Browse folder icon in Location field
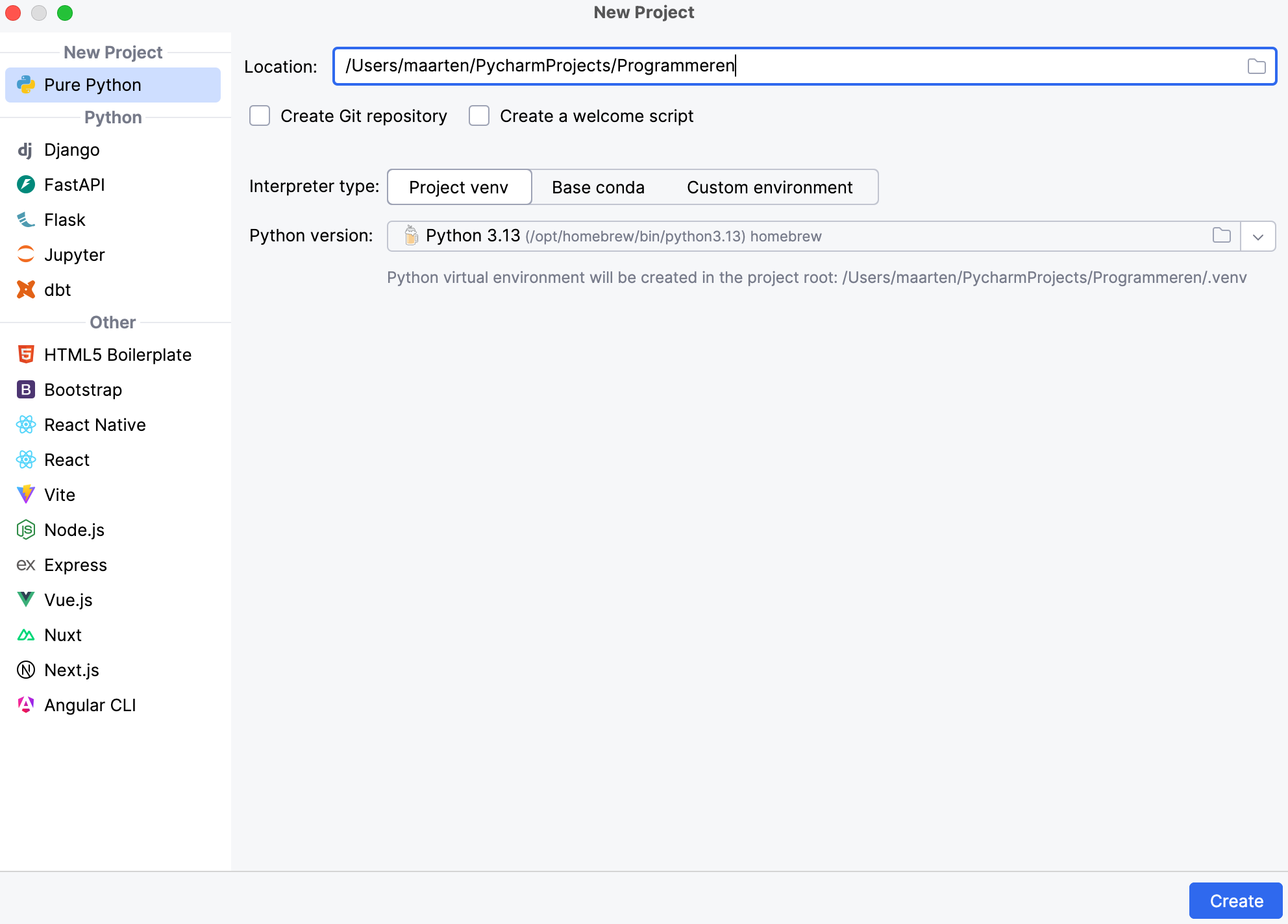 pos(1256,66)
